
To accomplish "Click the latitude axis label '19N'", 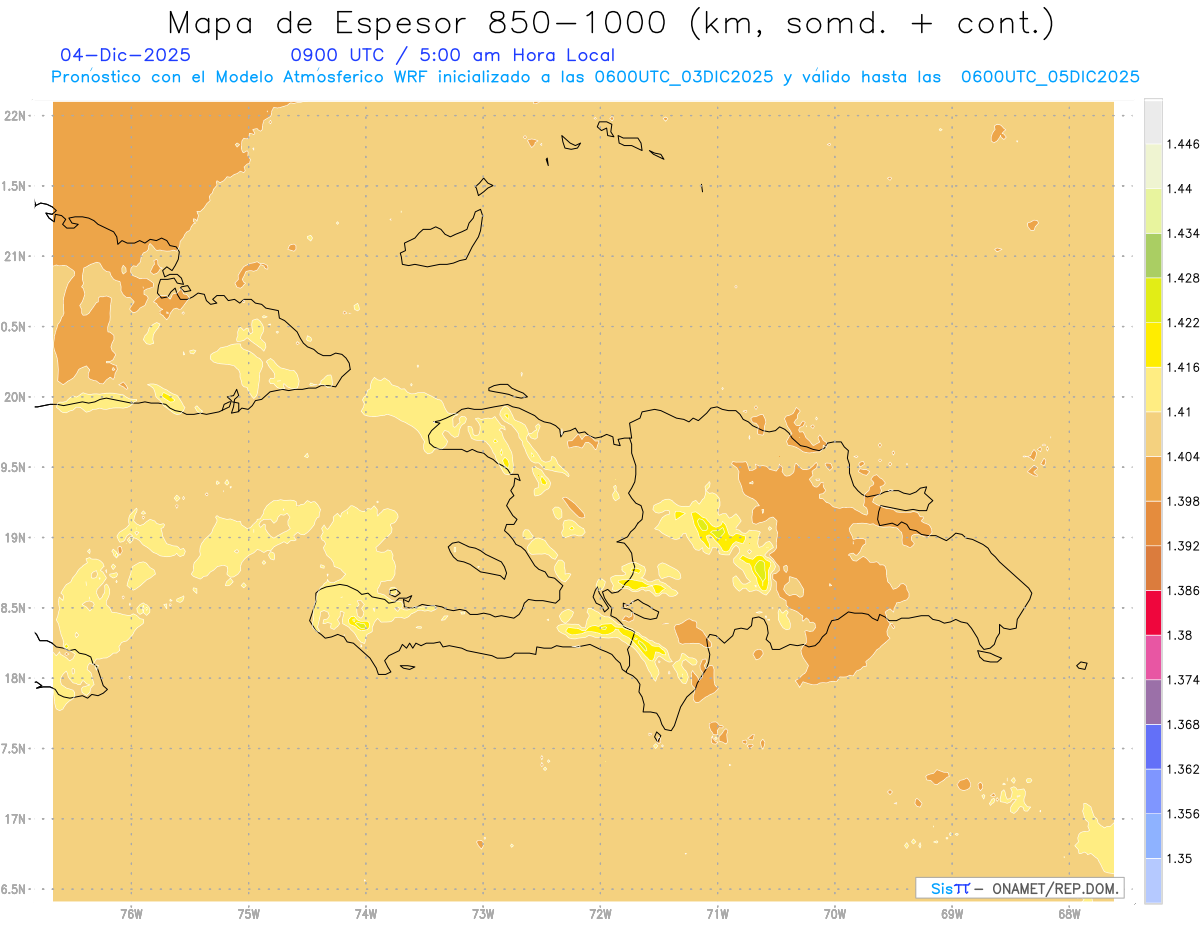I will (x=15, y=537).
